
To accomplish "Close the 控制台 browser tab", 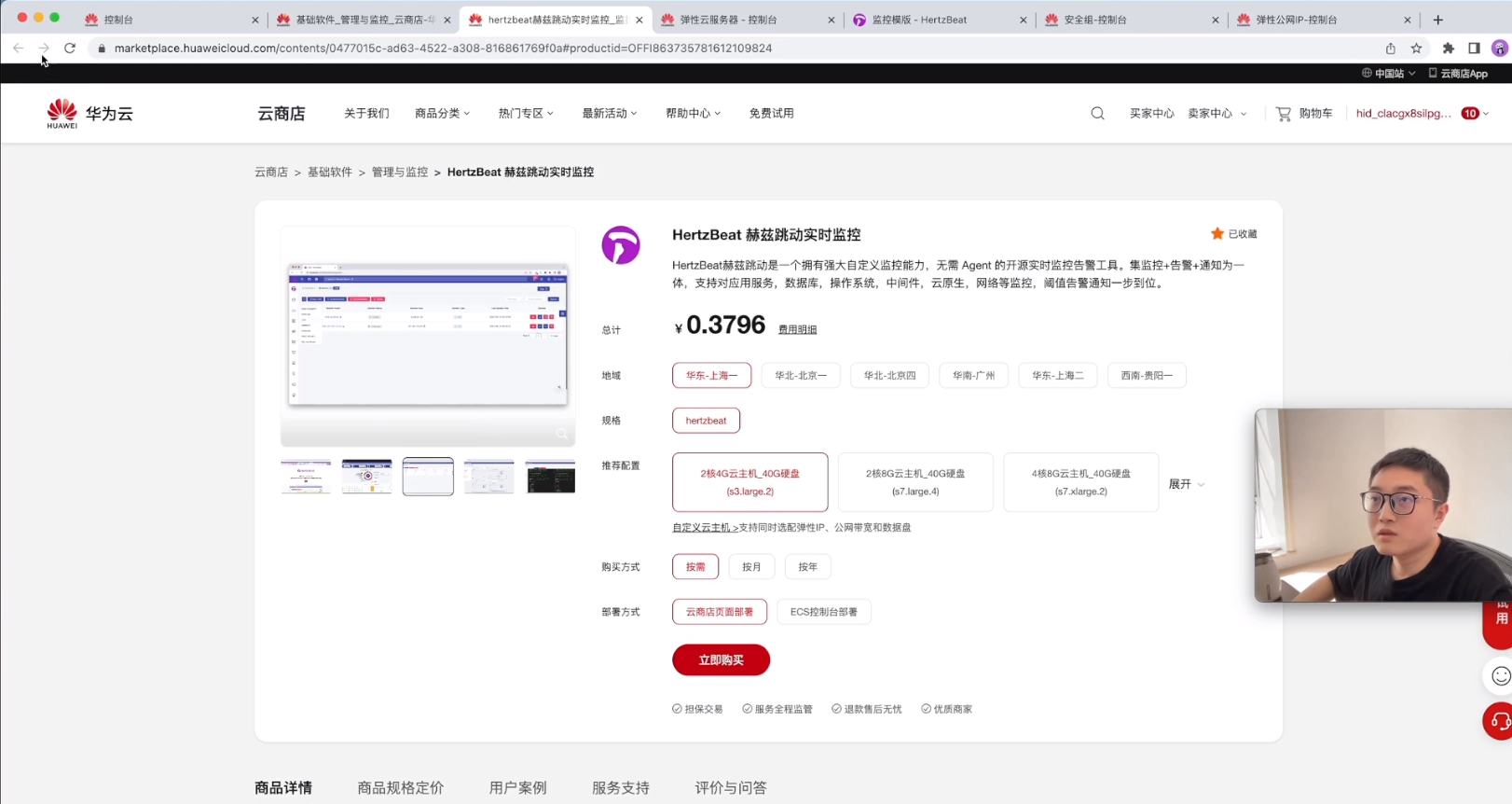I will point(254,20).
